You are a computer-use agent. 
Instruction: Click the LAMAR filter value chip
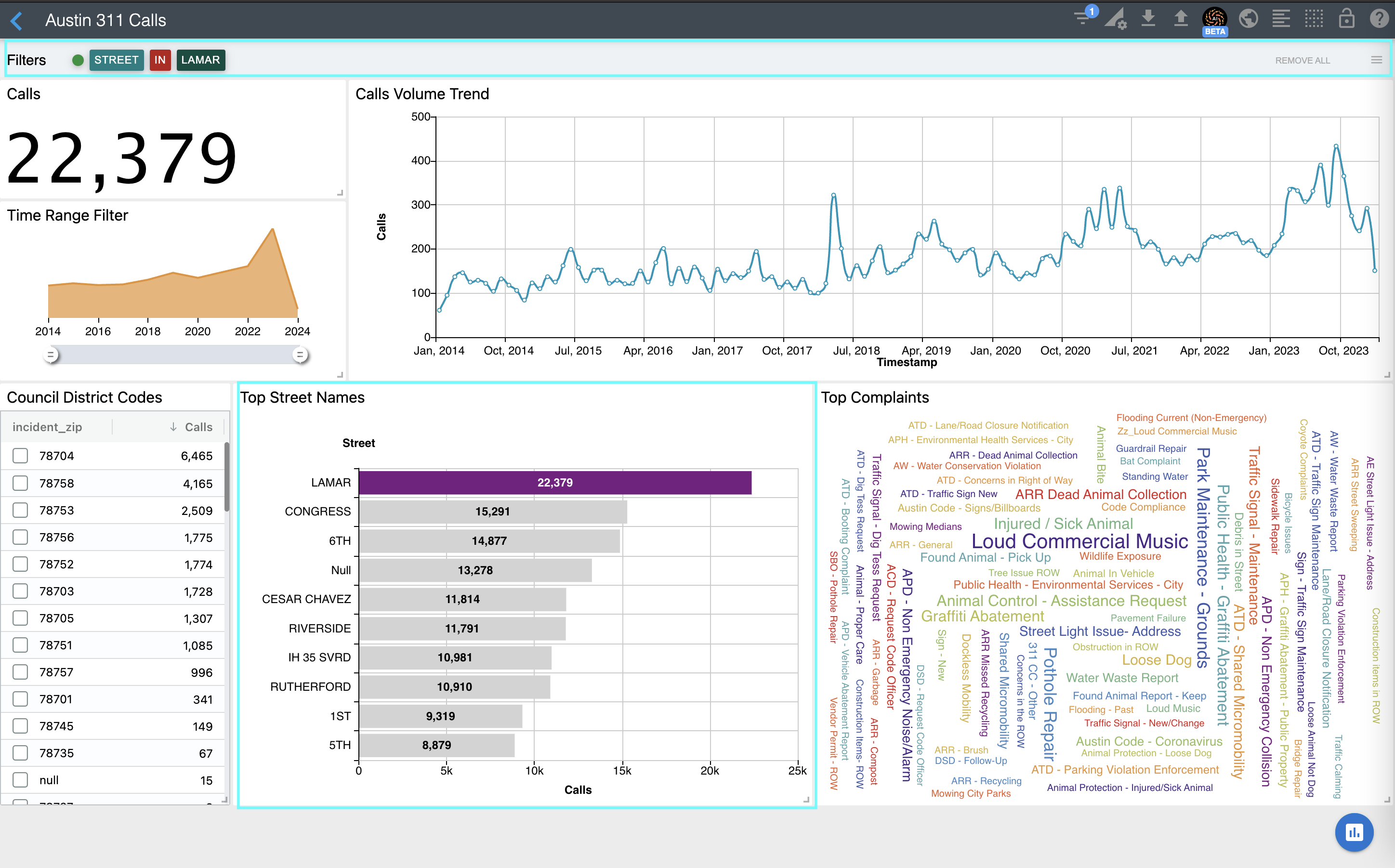(200, 60)
